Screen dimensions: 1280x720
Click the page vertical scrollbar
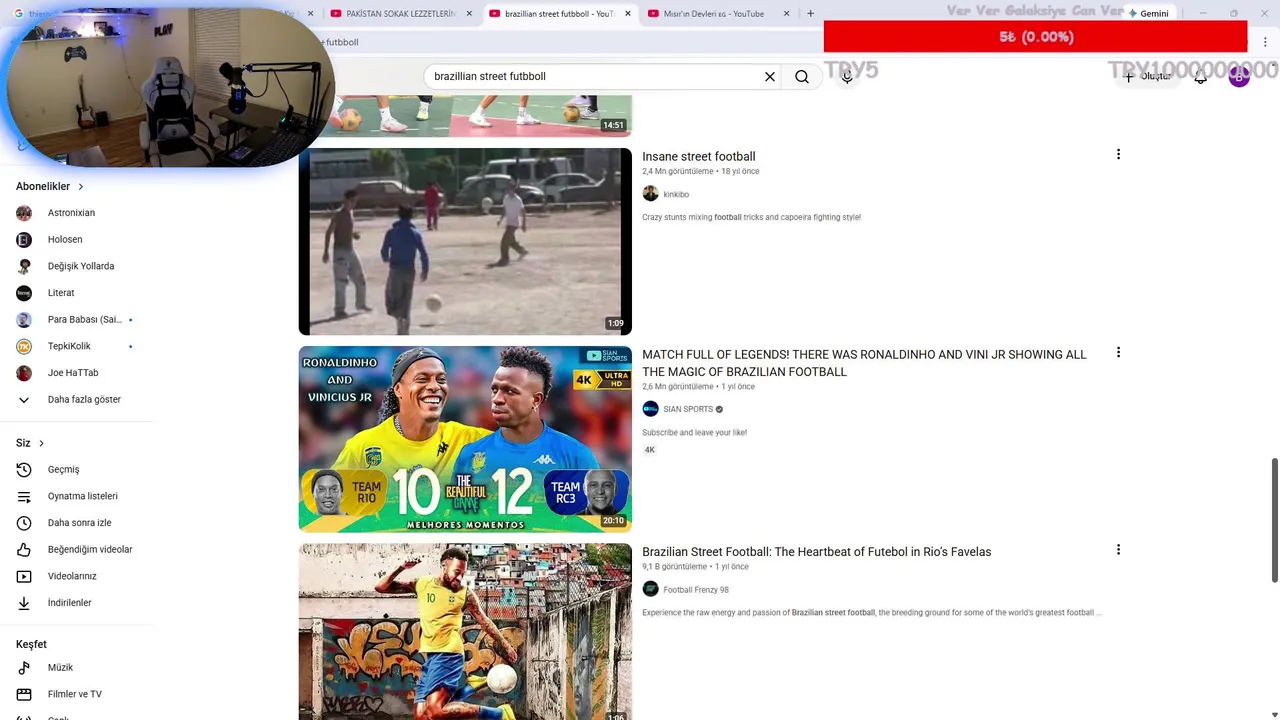(1274, 520)
